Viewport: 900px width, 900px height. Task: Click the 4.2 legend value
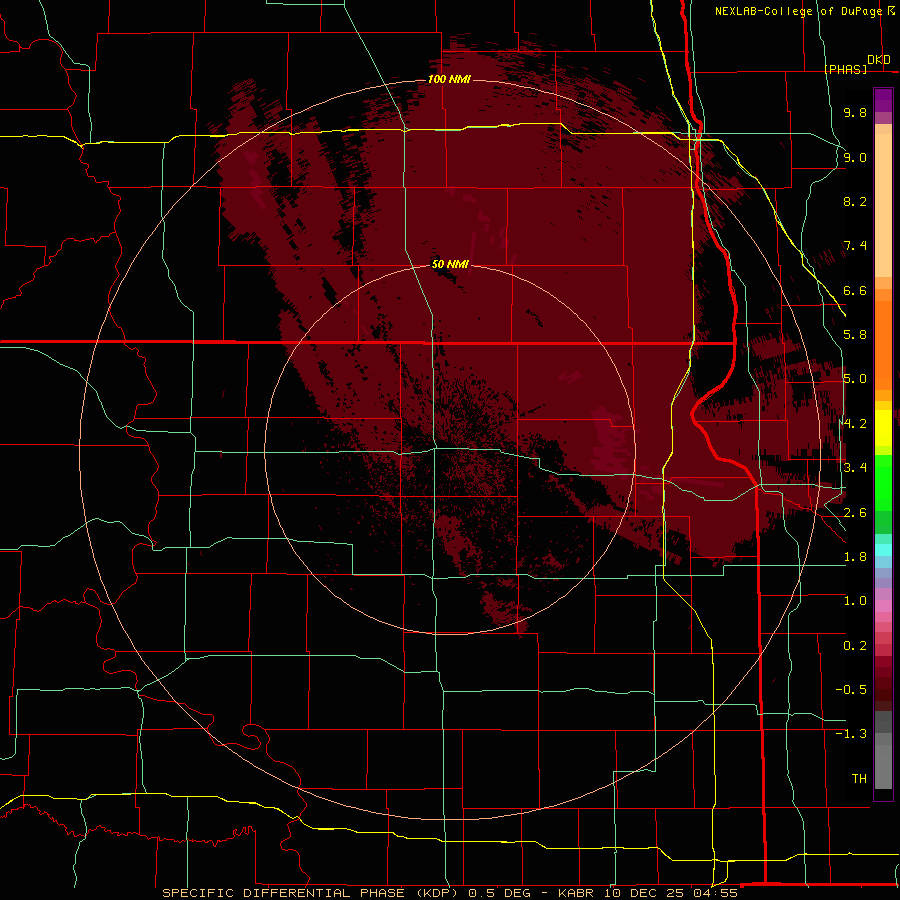click(x=855, y=424)
